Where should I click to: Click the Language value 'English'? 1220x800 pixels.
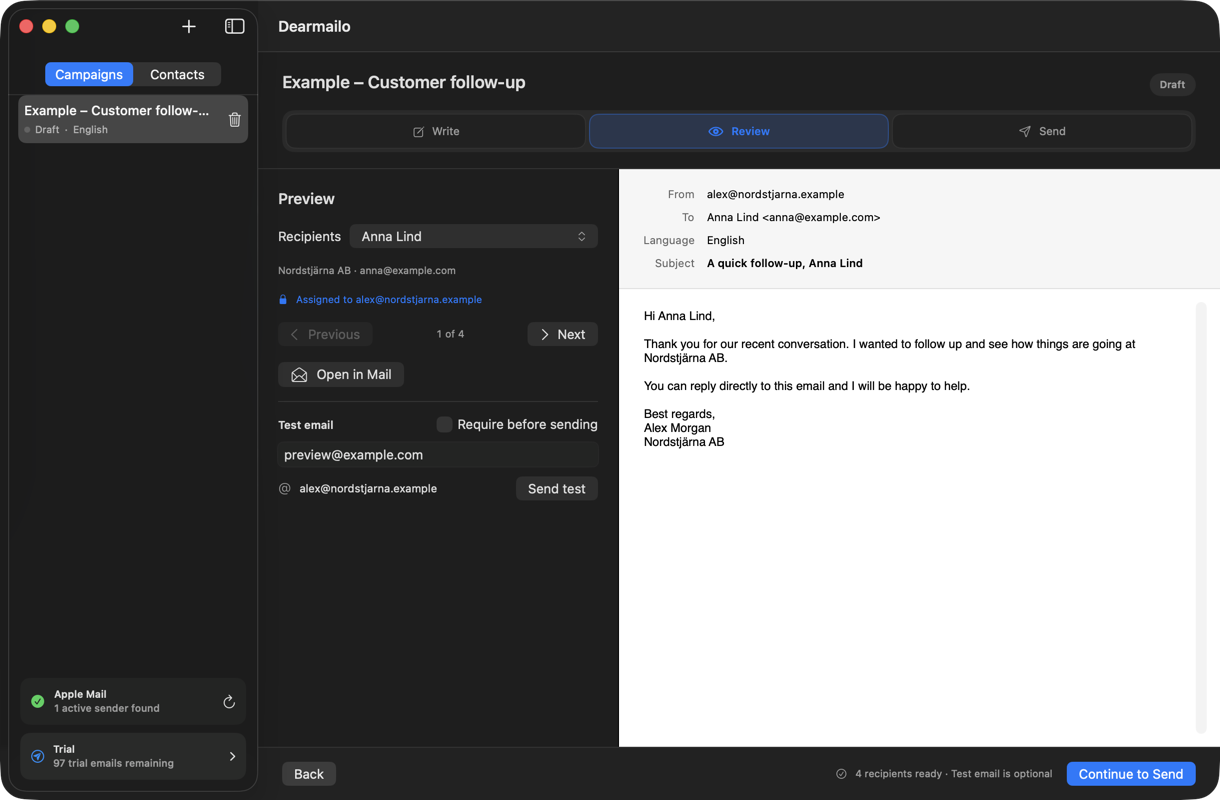[x=726, y=241]
